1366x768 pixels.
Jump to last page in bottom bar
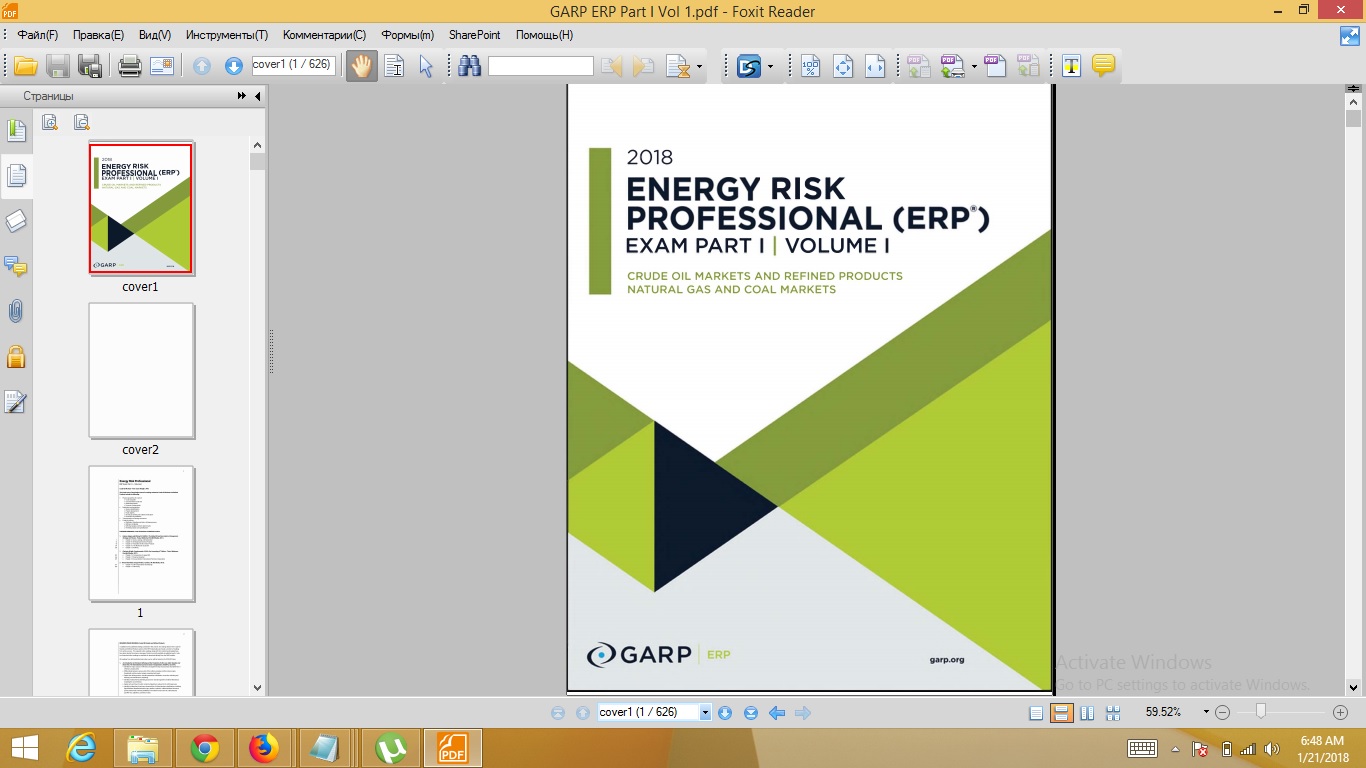point(750,713)
